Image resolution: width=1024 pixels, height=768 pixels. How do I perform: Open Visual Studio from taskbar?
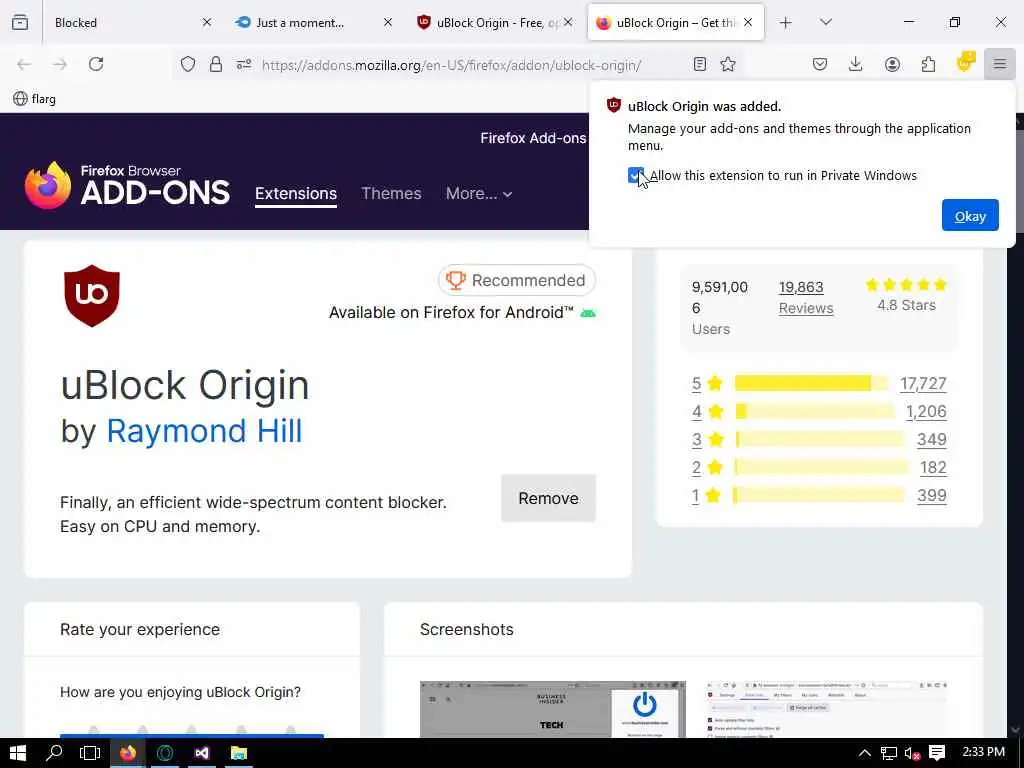click(x=202, y=753)
